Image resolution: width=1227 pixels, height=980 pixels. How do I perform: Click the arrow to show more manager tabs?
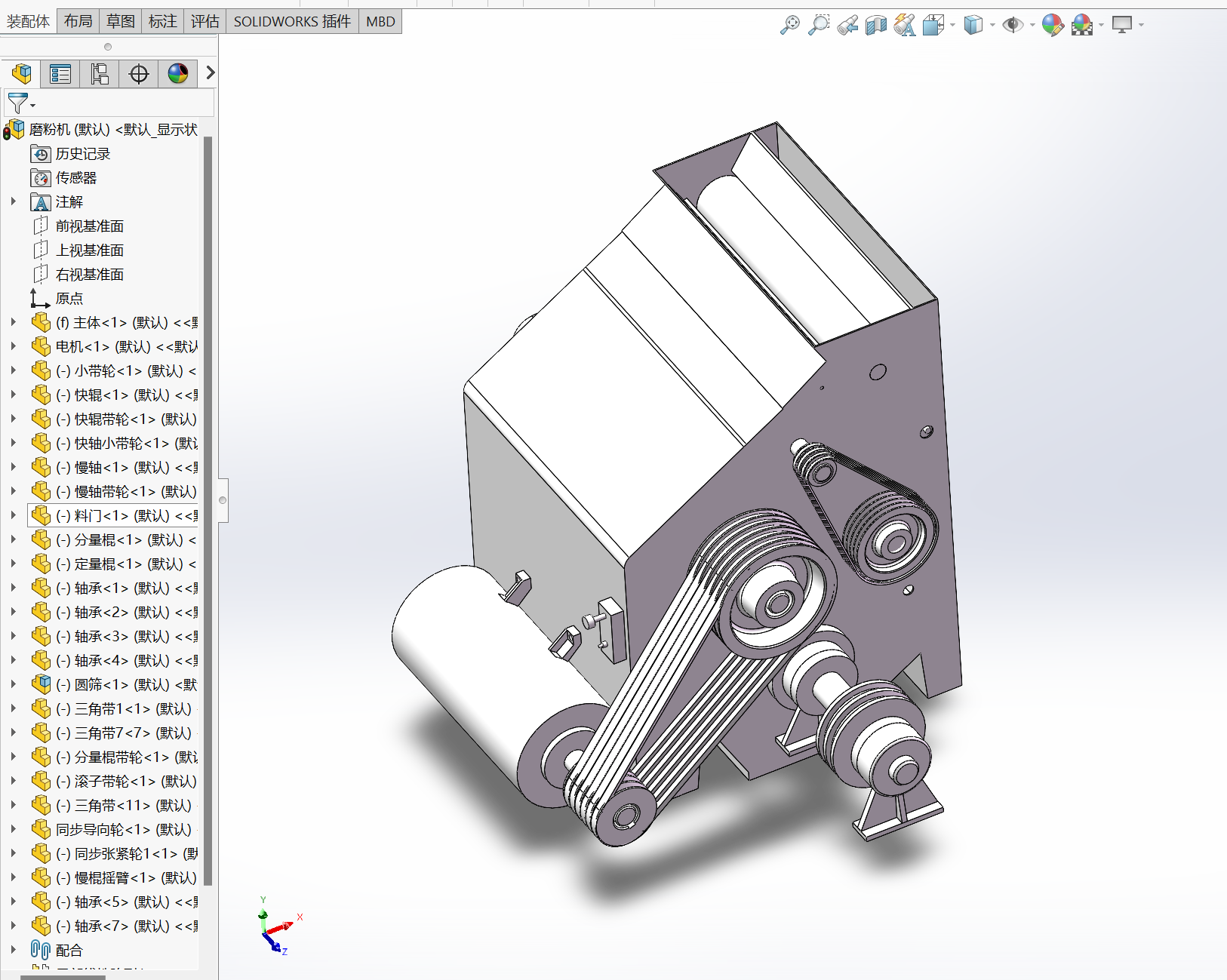pyautogui.click(x=211, y=73)
